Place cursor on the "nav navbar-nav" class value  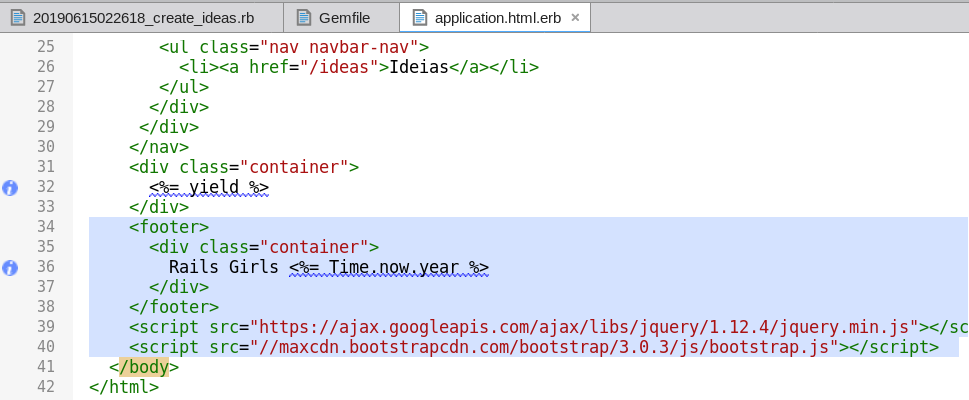click(x=339, y=47)
